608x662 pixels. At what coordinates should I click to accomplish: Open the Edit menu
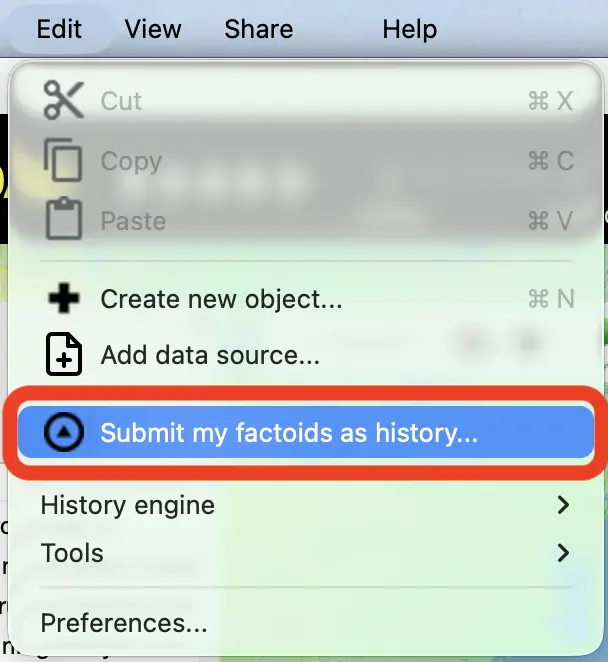click(59, 29)
